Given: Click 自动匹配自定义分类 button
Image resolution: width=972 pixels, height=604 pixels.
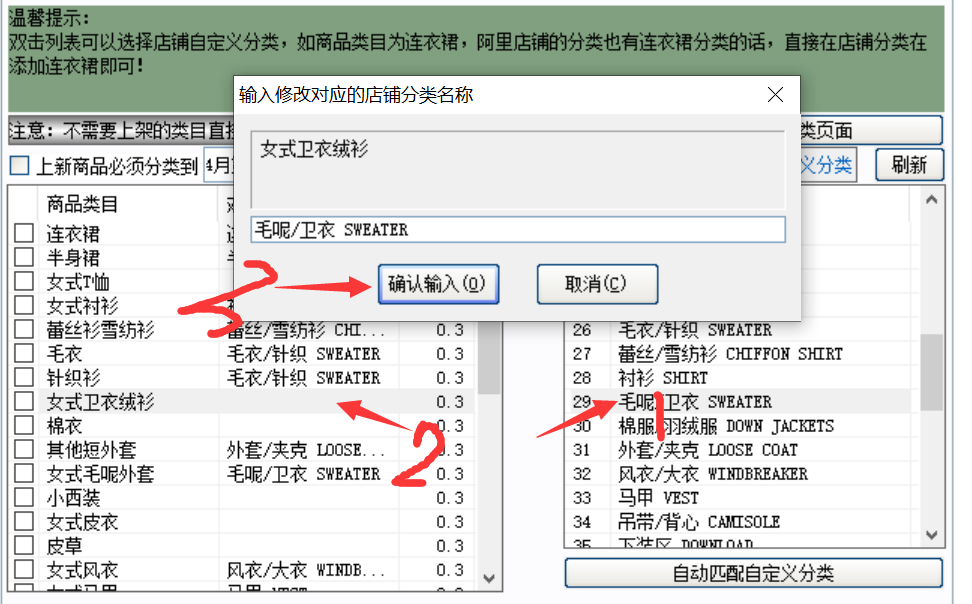Looking at the screenshot, I should click(x=753, y=573).
